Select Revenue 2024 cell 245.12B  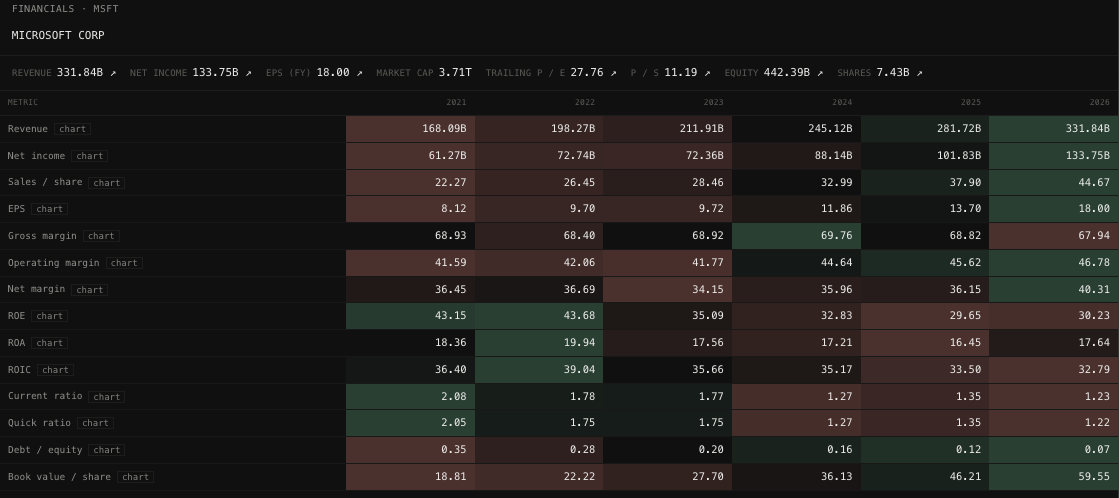[x=796, y=129]
